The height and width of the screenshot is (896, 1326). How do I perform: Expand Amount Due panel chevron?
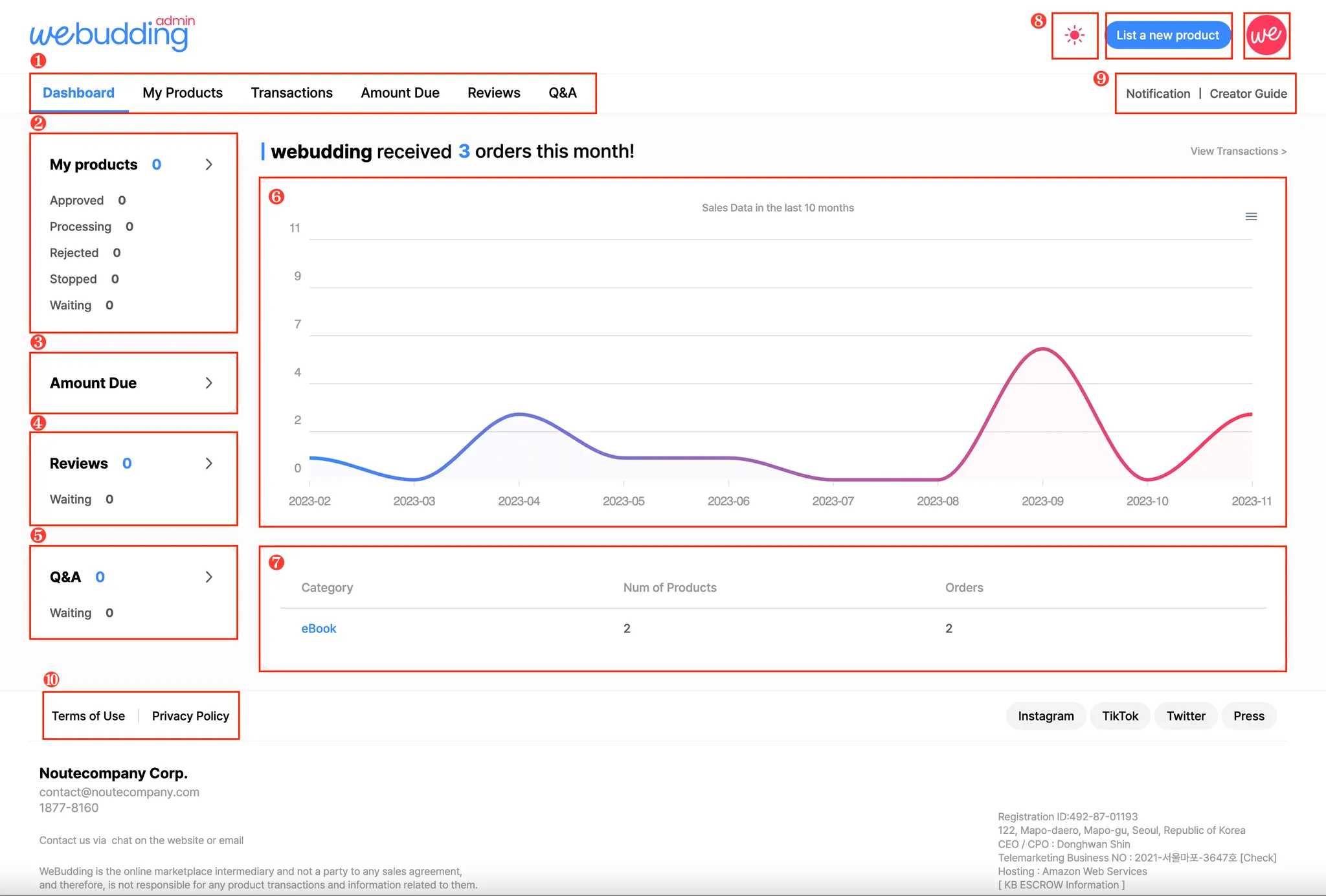(208, 383)
